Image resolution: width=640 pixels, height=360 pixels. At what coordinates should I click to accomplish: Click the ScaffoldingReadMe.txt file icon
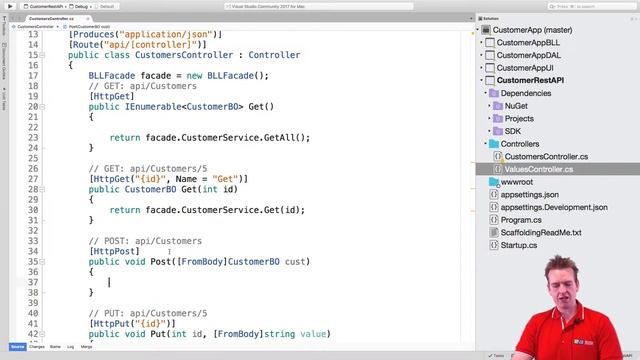pos(494,232)
